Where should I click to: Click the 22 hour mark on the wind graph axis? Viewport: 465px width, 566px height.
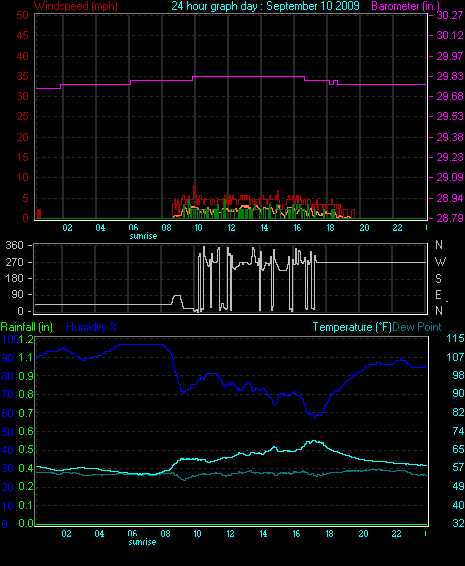click(397, 228)
